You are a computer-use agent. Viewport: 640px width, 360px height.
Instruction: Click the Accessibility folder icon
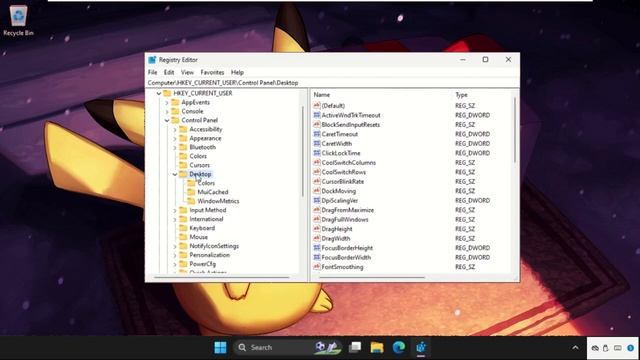pyautogui.click(x=183, y=129)
